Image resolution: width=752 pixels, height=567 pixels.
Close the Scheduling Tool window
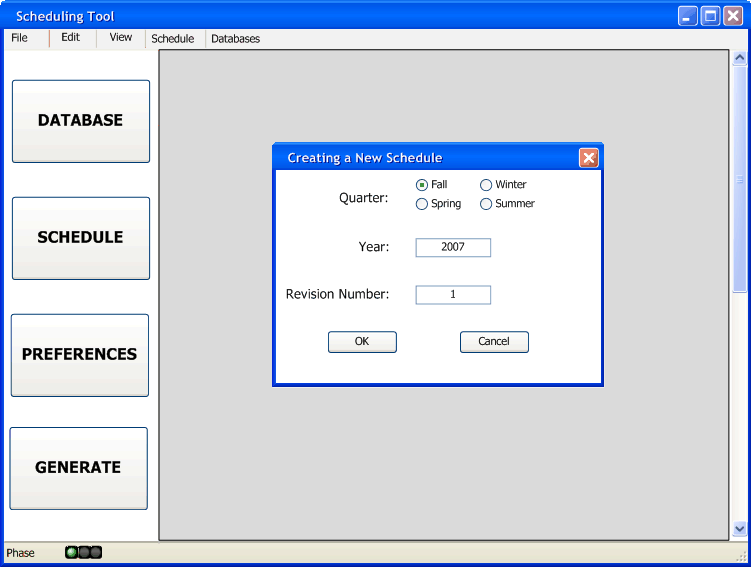coord(733,16)
